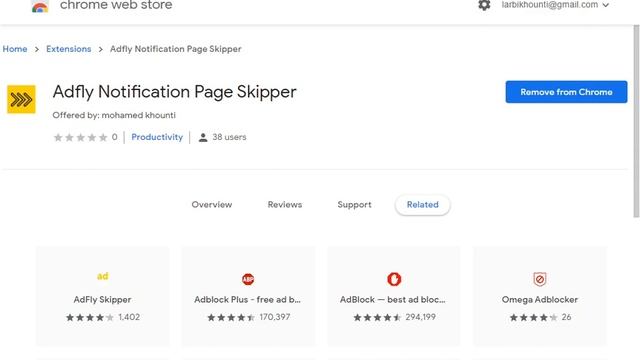Switch to the Overview tab
The width and height of the screenshot is (640, 360).
212,204
